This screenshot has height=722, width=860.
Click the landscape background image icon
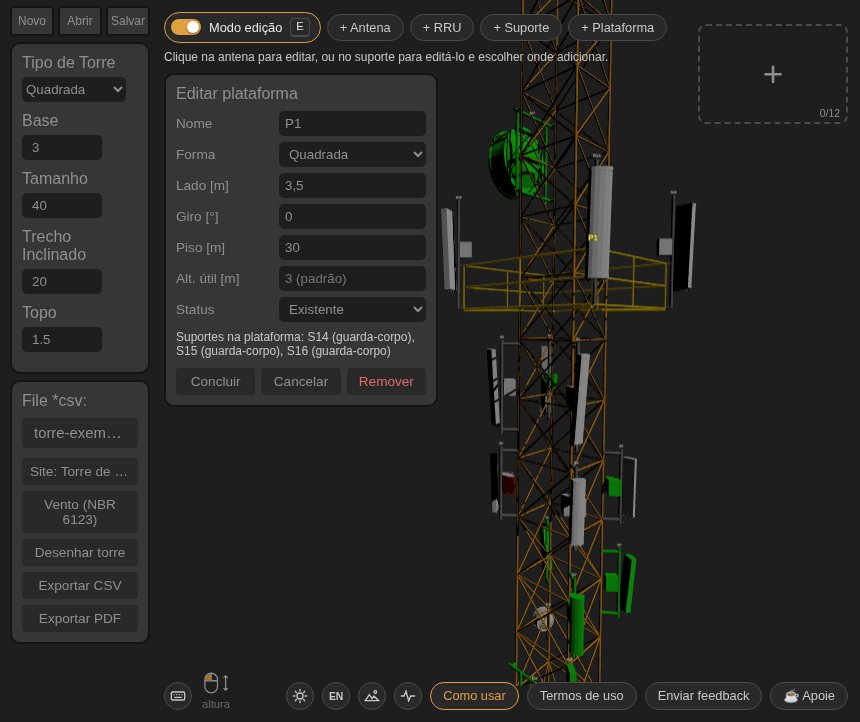tap(372, 696)
